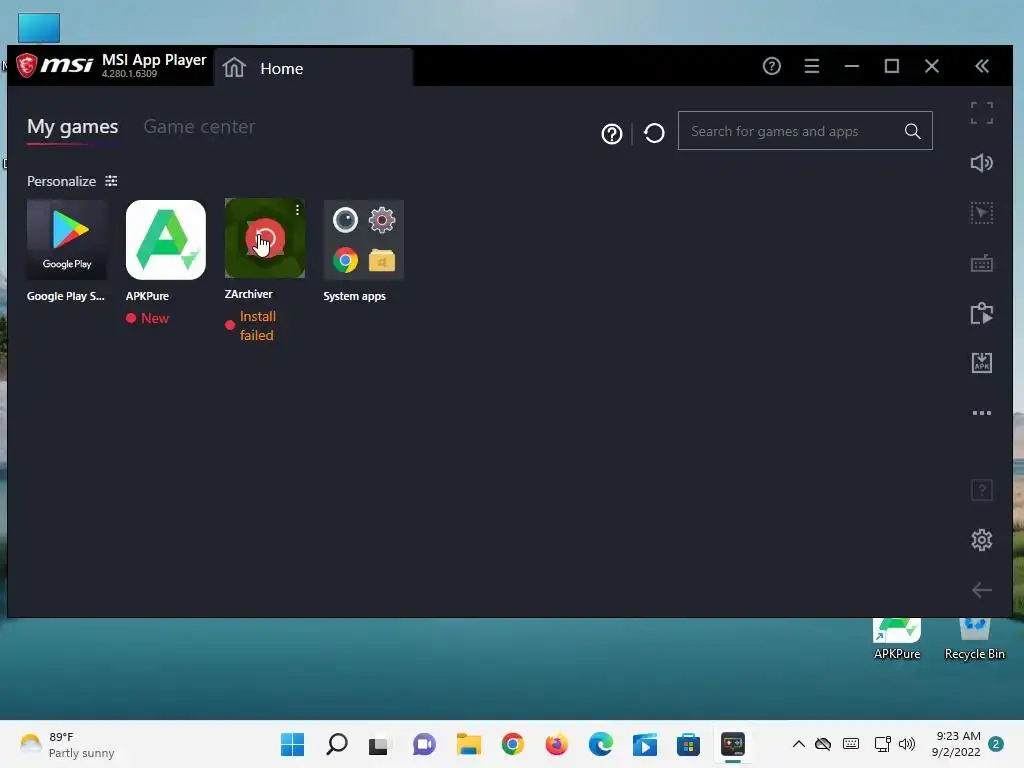Click Personalize settings icon
This screenshot has height=768, width=1024.
[x=112, y=181]
